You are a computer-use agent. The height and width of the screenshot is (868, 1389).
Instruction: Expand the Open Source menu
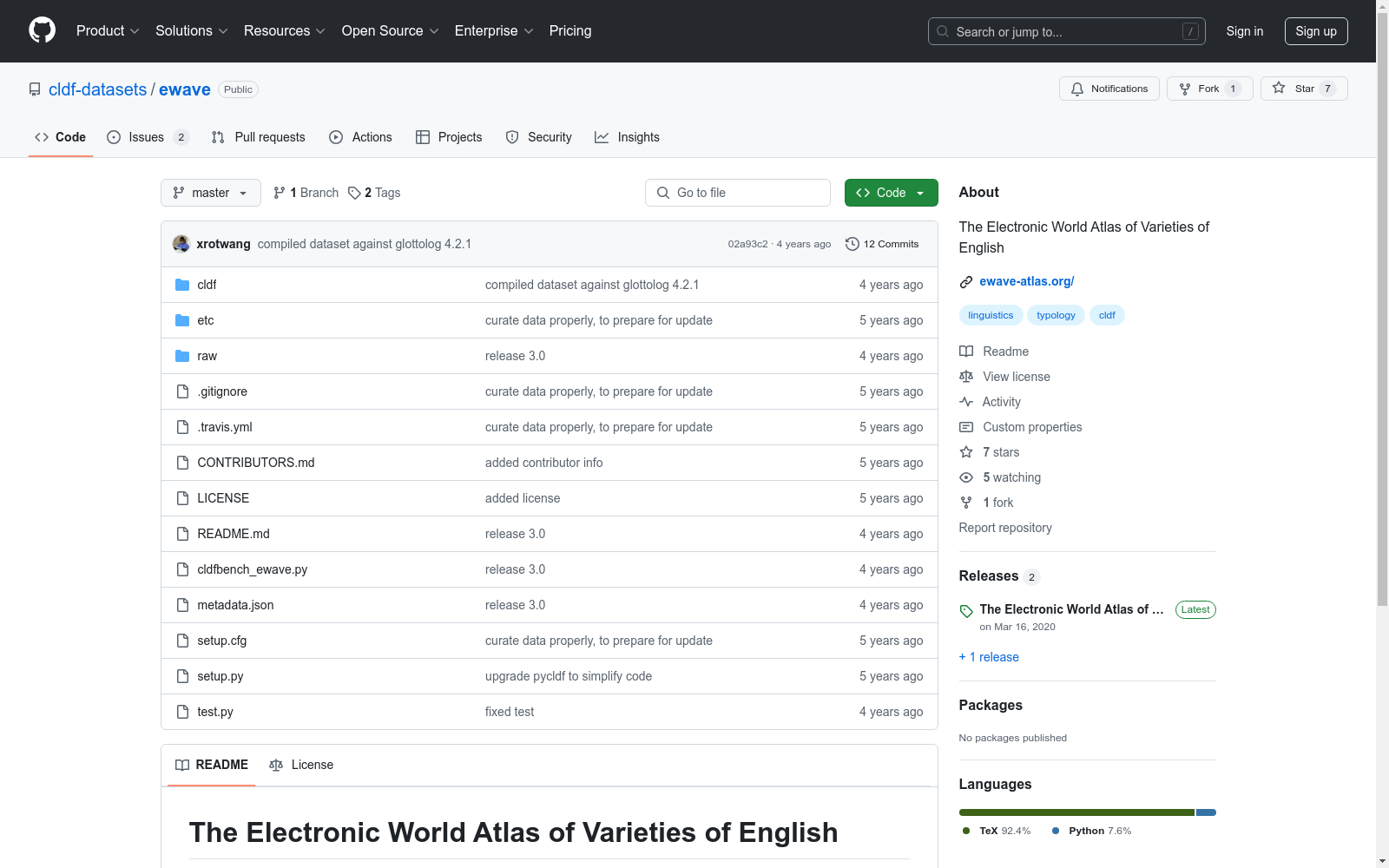pyautogui.click(x=391, y=31)
